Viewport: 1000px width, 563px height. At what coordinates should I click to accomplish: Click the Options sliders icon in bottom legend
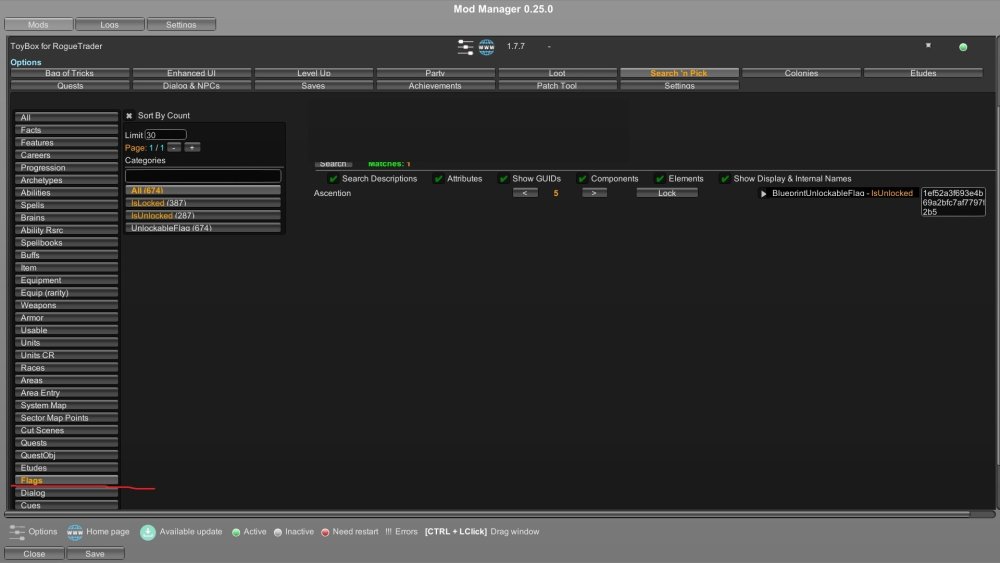(17, 532)
